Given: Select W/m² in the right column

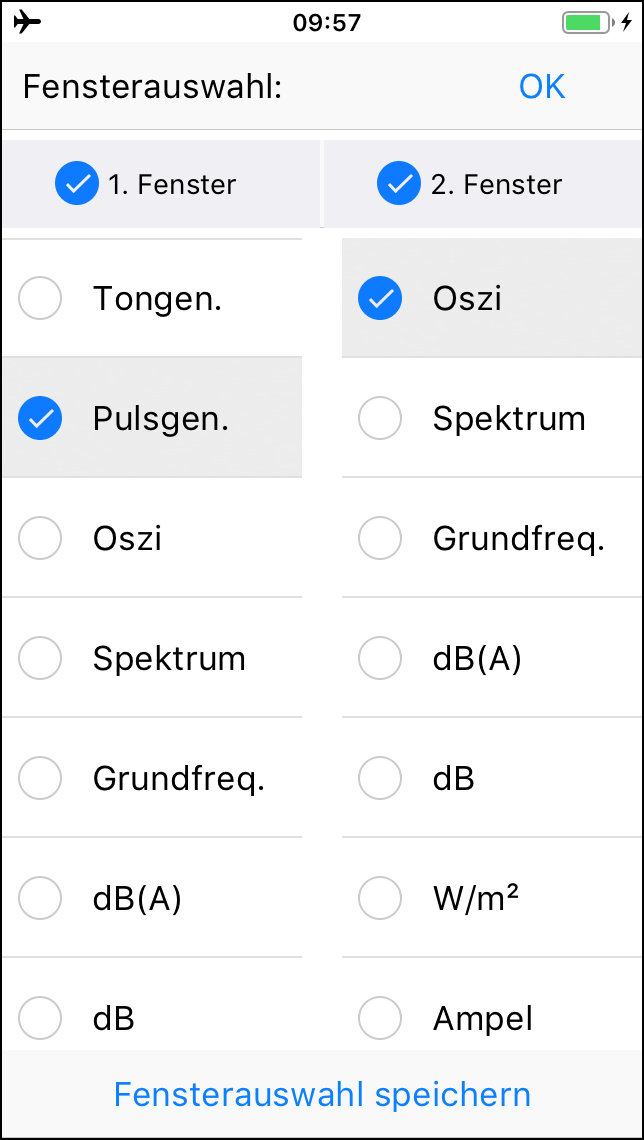Looking at the screenshot, I should [380, 898].
